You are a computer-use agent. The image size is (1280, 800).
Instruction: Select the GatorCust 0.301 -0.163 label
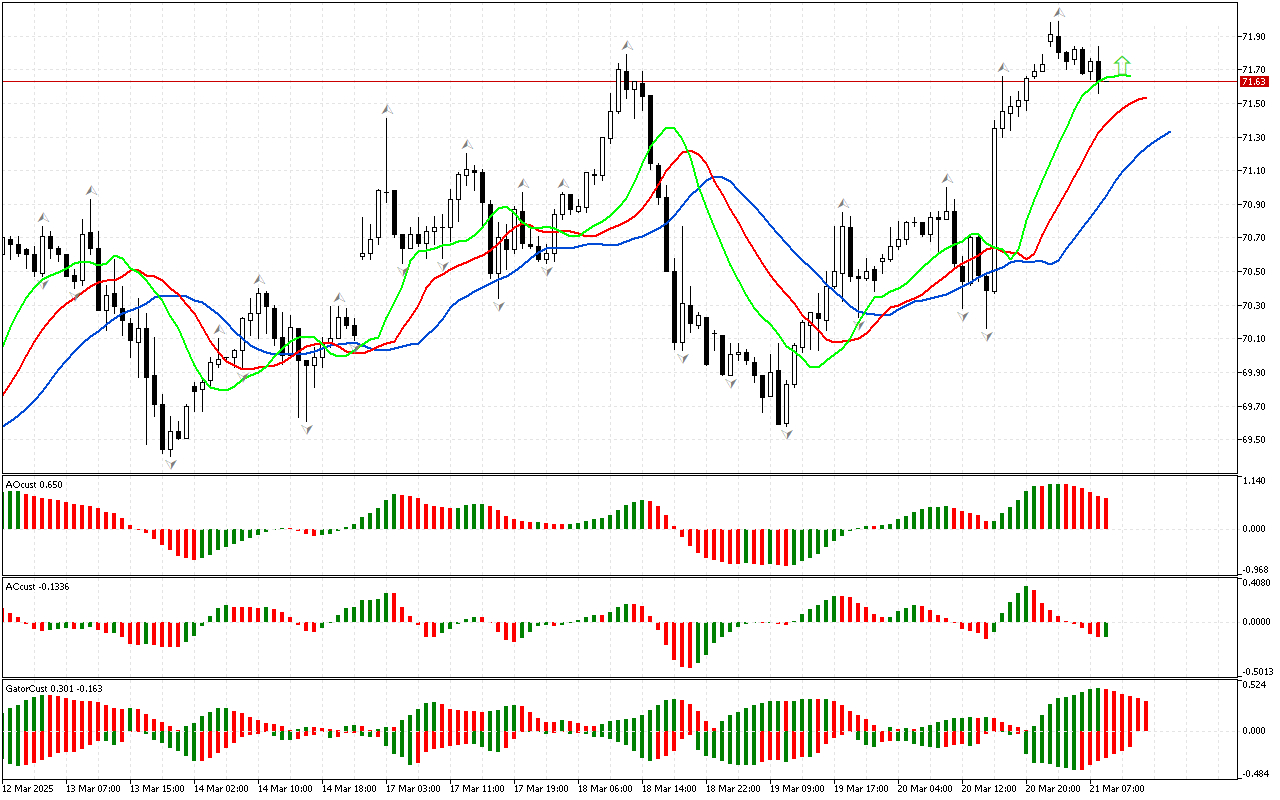[54, 688]
